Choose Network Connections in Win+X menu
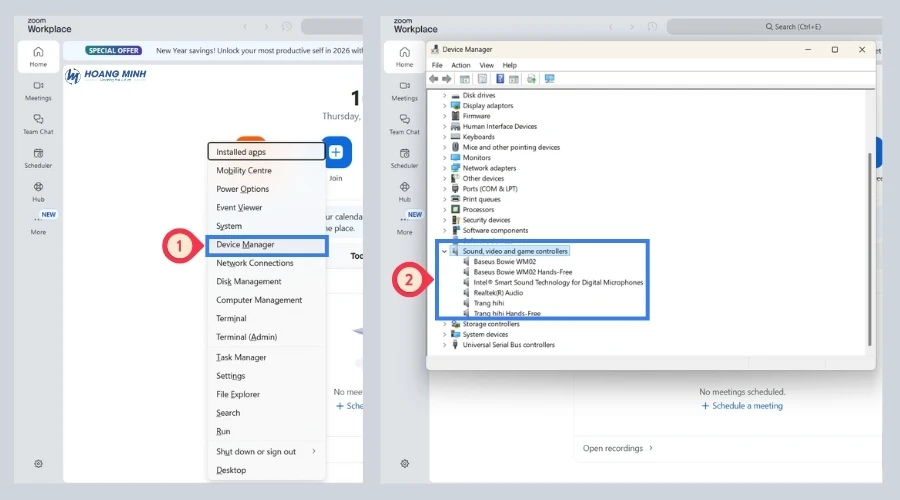The width and height of the screenshot is (900, 500). 266,263
